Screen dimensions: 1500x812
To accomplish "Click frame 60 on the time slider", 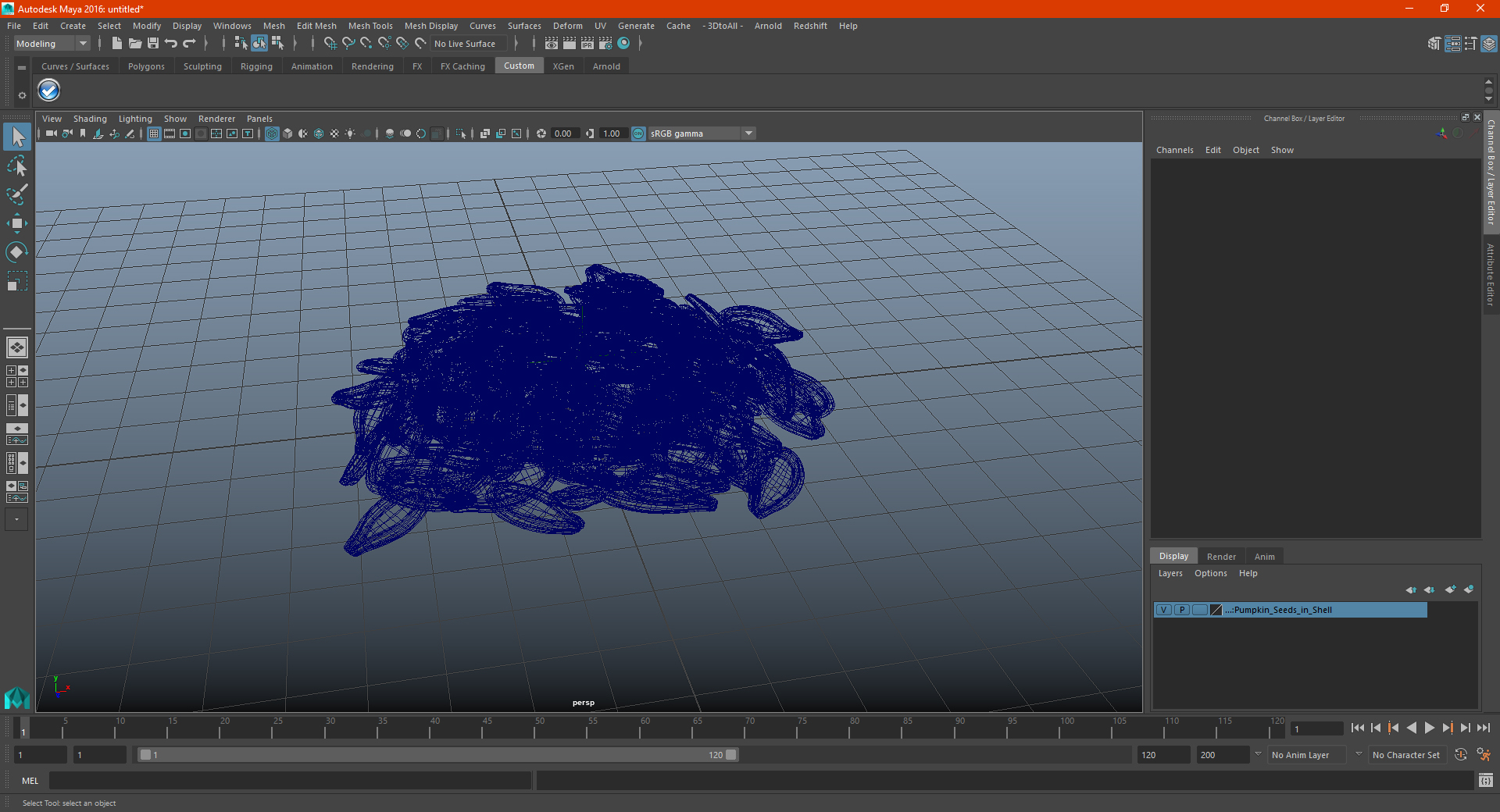I will tap(639, 729).
